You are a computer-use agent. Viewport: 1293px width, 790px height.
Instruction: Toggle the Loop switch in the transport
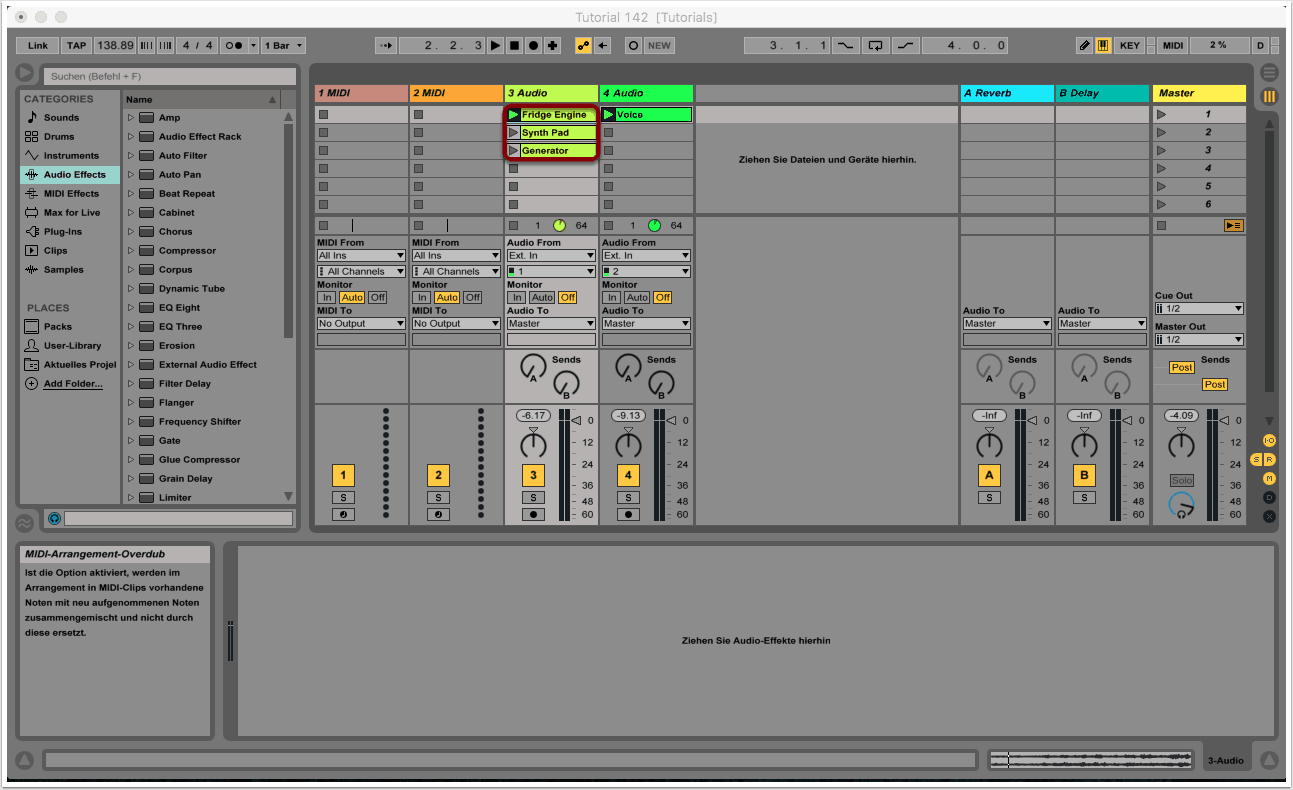point(876,45)
